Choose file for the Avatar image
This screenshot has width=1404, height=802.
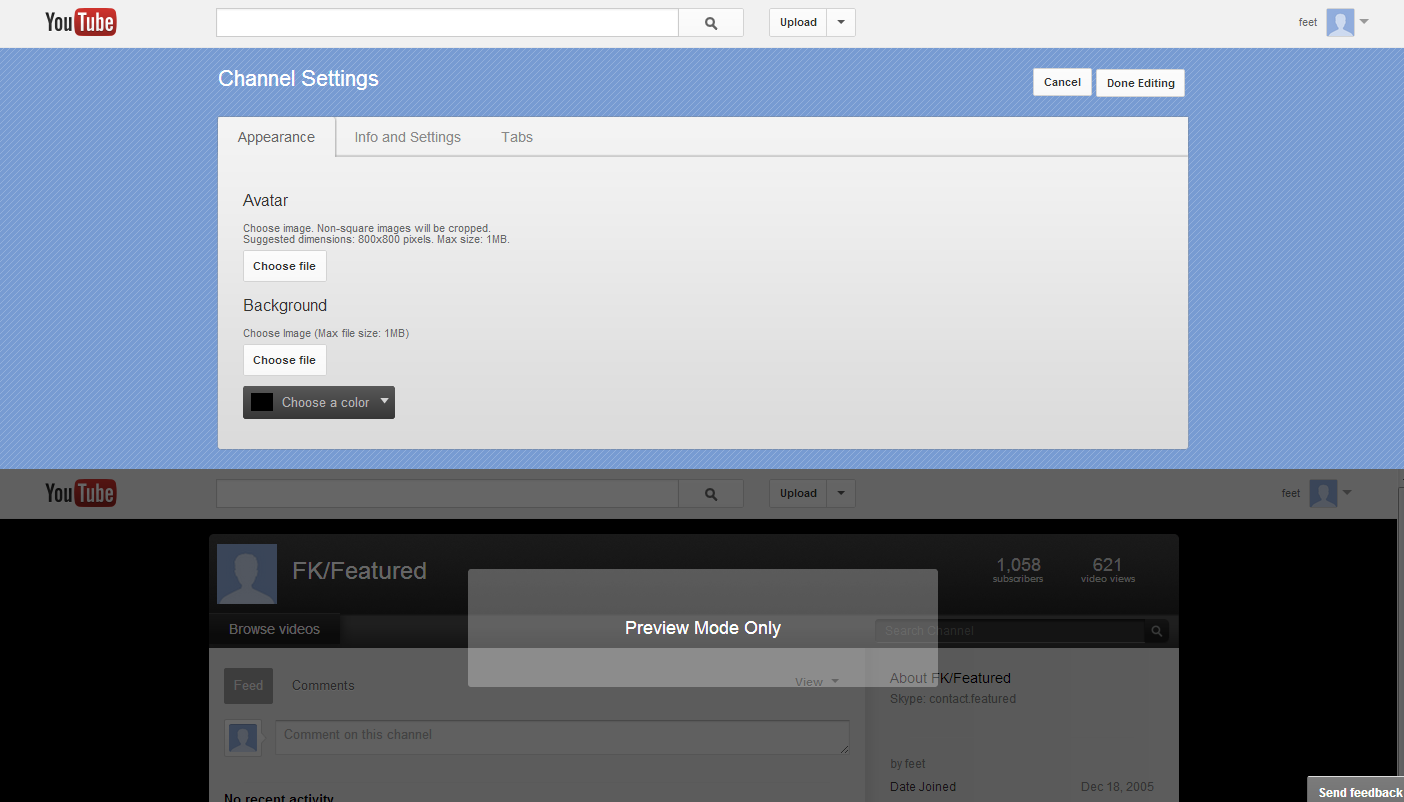(284, 266)
